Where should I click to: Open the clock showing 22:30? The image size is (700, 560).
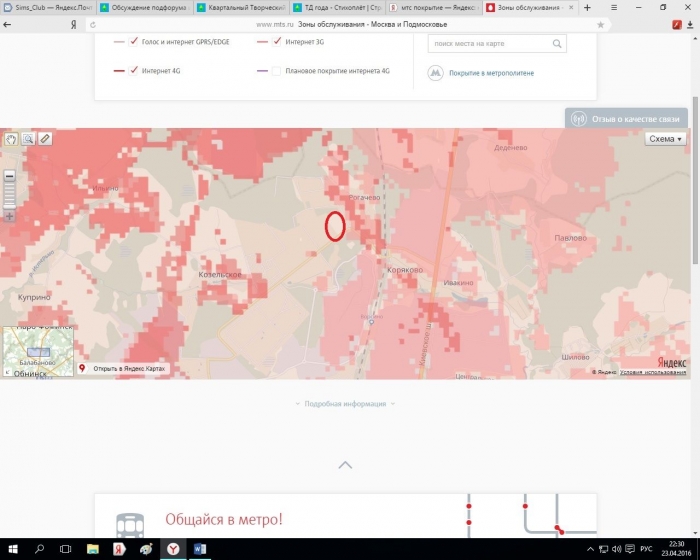point(676,548)
